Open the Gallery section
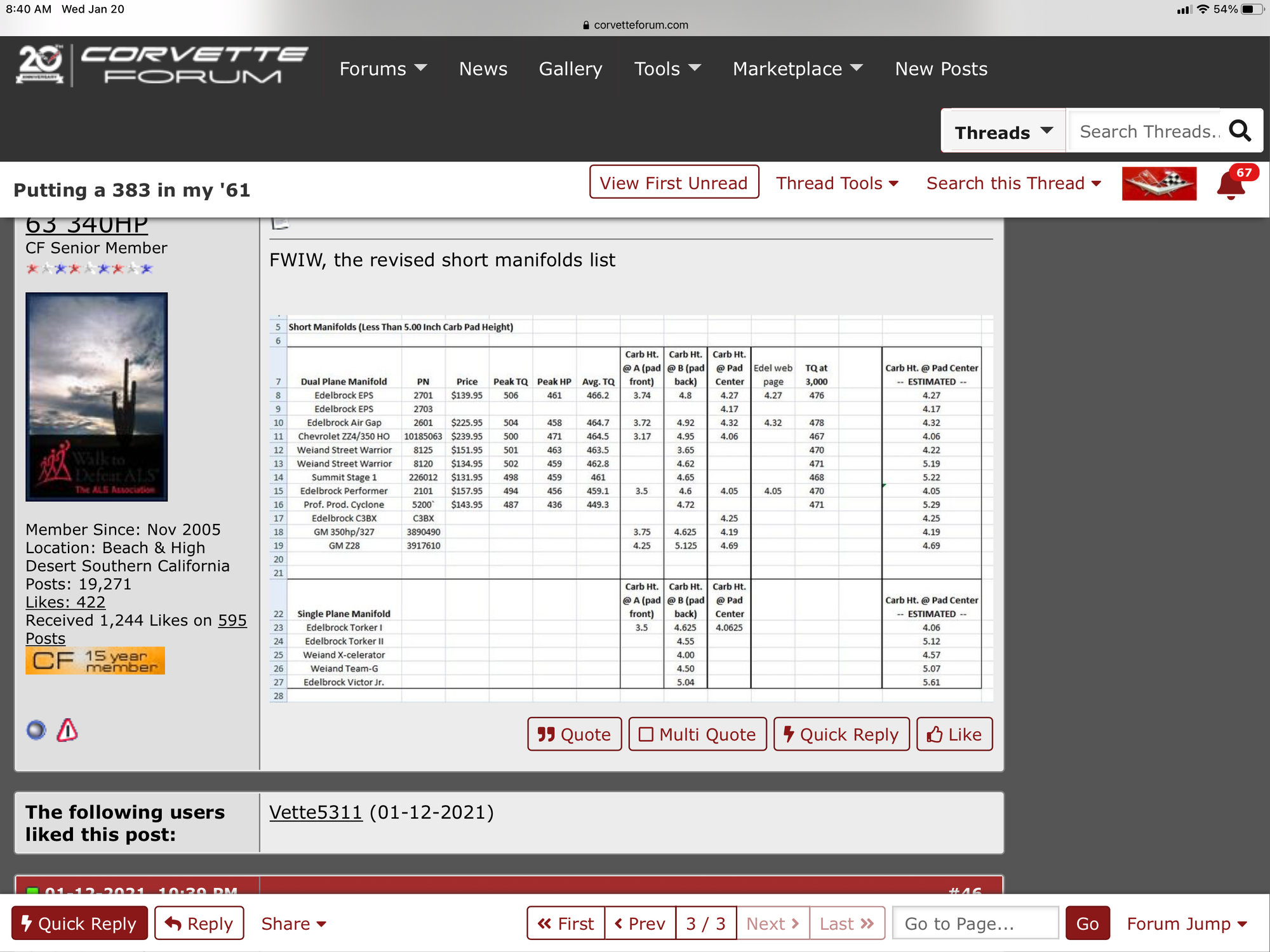Viewport: 1270px width, 952px height. (x=570, y=69)
